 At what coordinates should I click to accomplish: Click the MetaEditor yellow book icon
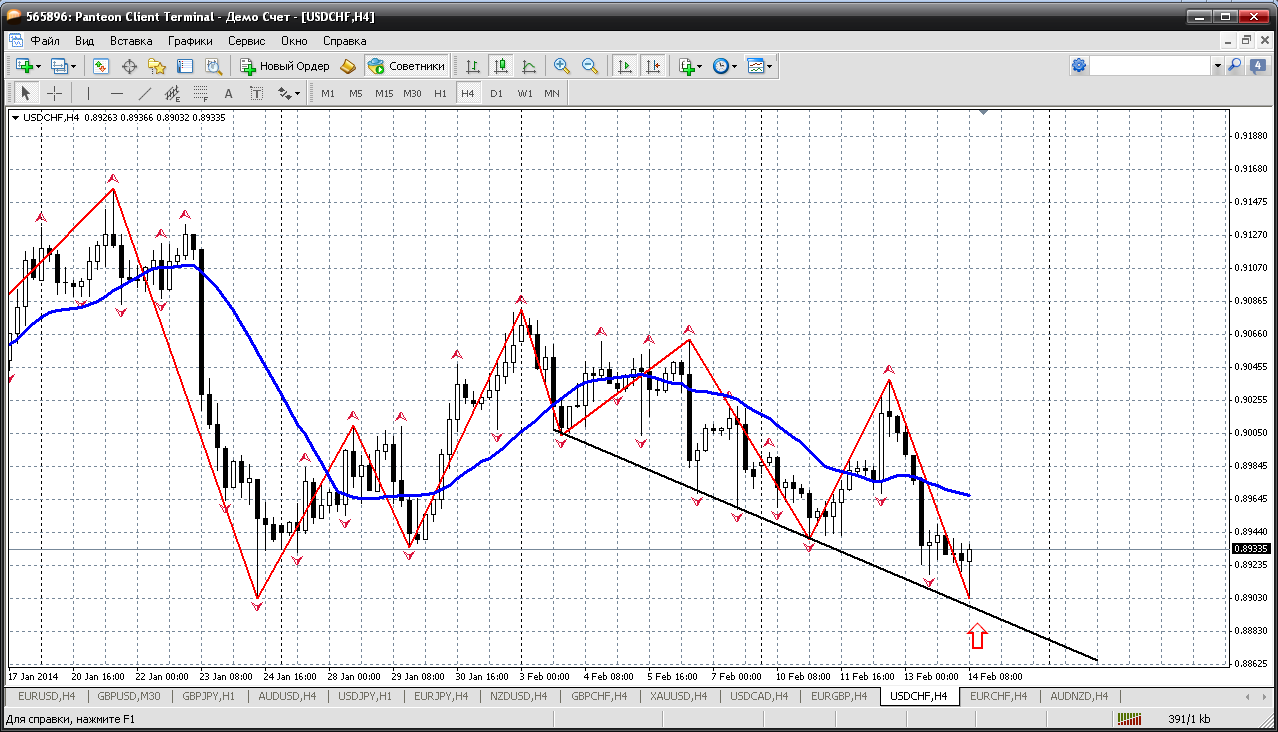[x=348, y=66]
